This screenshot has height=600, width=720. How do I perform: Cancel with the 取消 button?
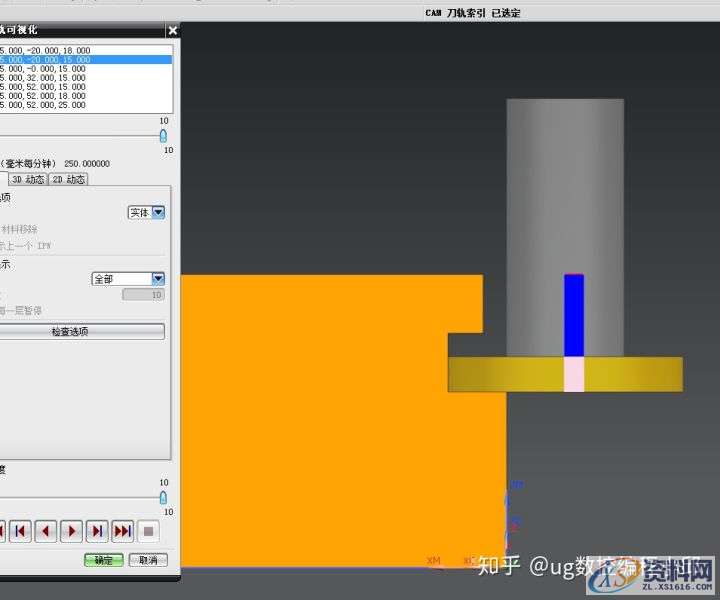click(x=147, y=560)
